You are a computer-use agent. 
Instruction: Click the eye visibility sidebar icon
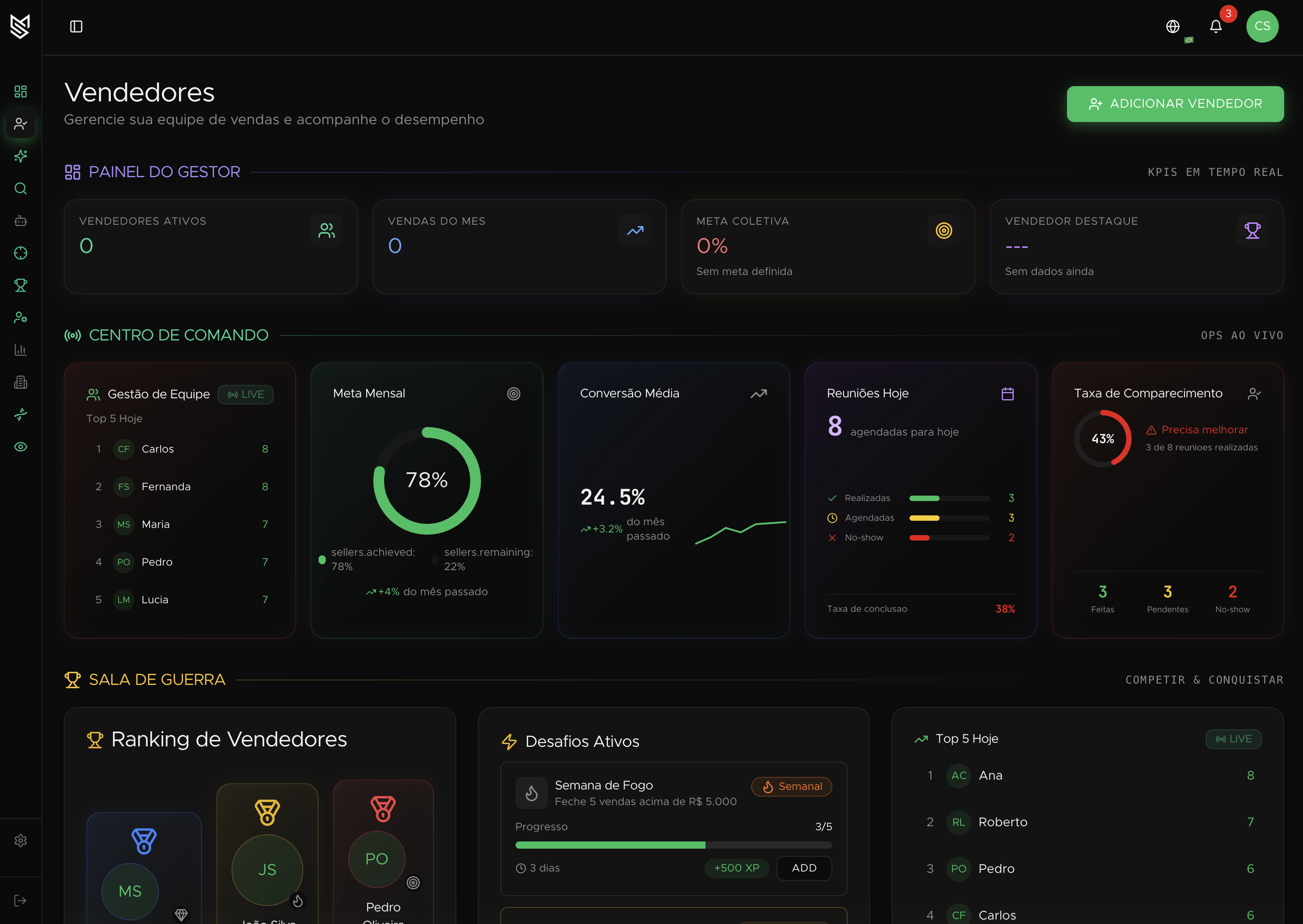click(21, 447)
